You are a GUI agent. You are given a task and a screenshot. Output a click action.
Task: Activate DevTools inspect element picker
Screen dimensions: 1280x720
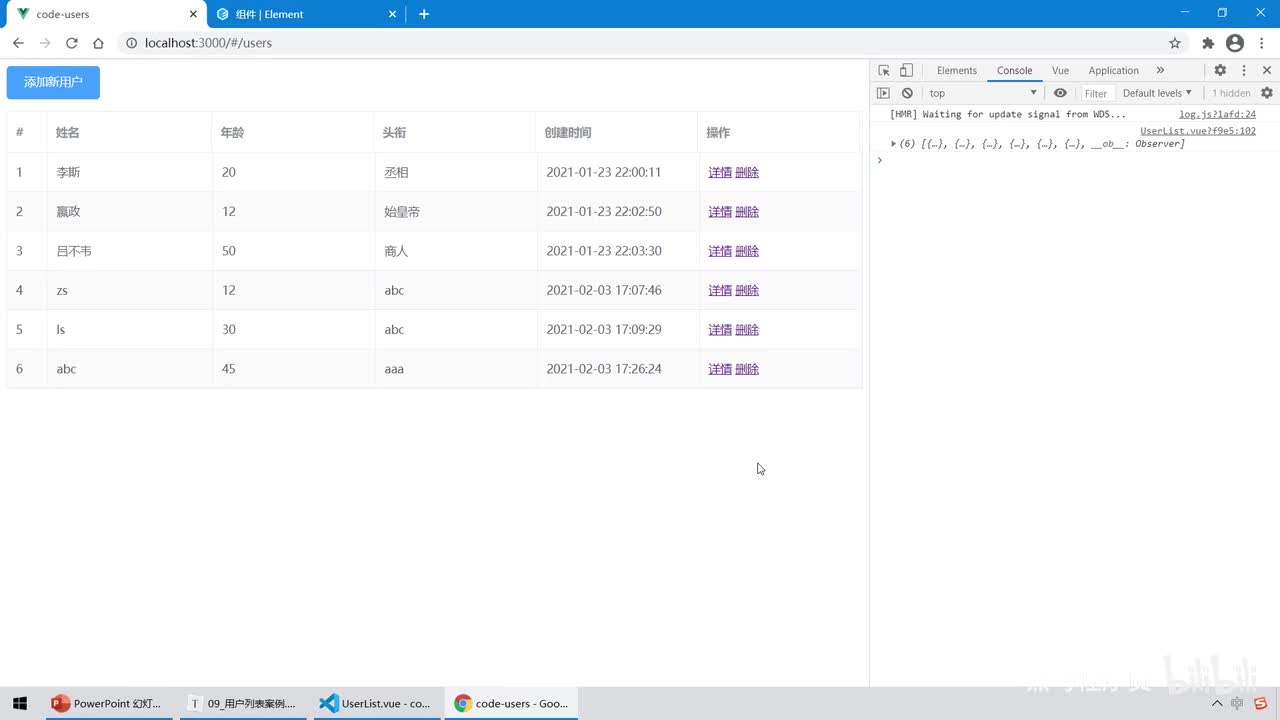pos(884,70)
